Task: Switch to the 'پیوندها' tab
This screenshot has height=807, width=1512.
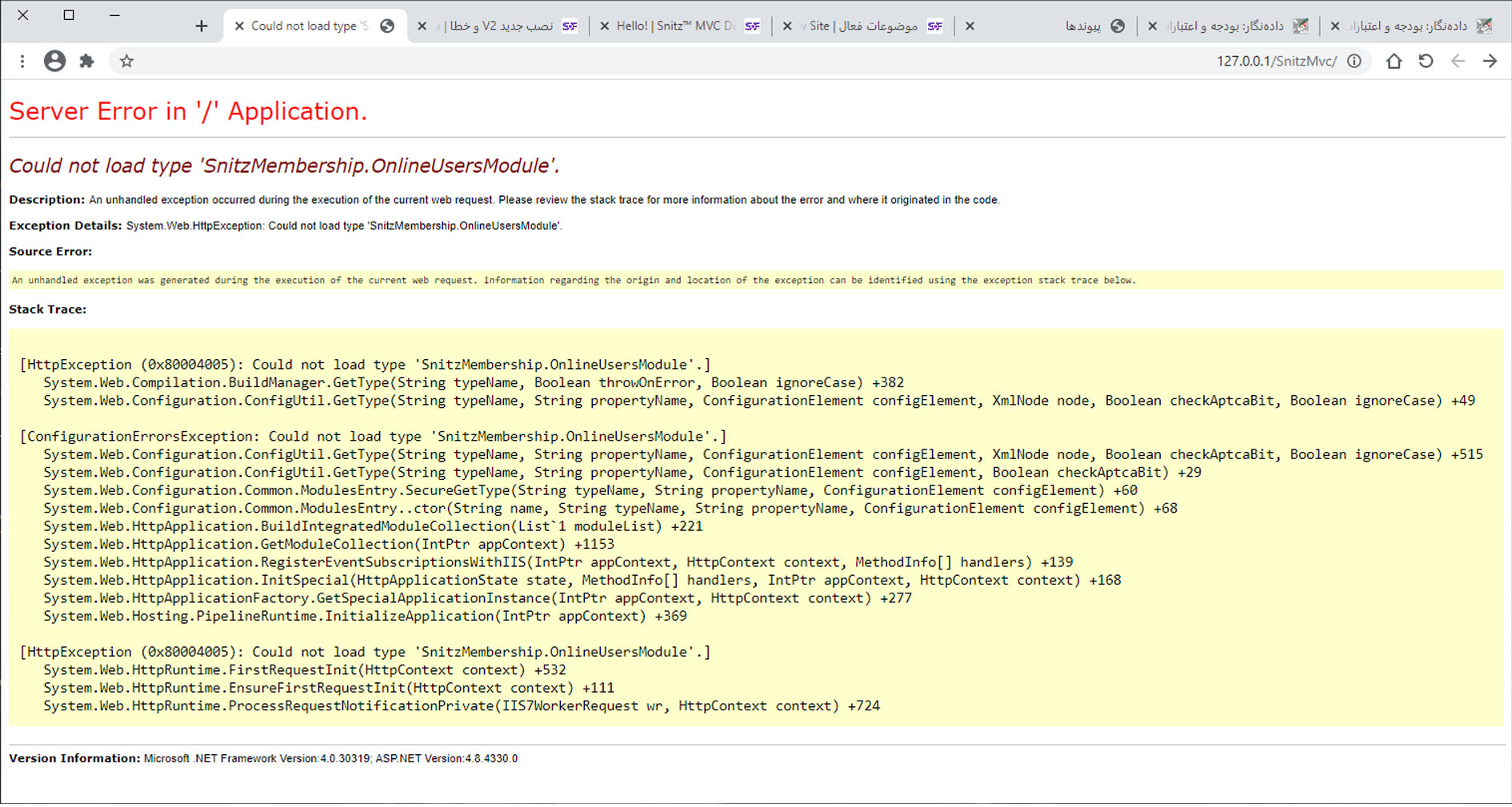Action: [1072, 26]
